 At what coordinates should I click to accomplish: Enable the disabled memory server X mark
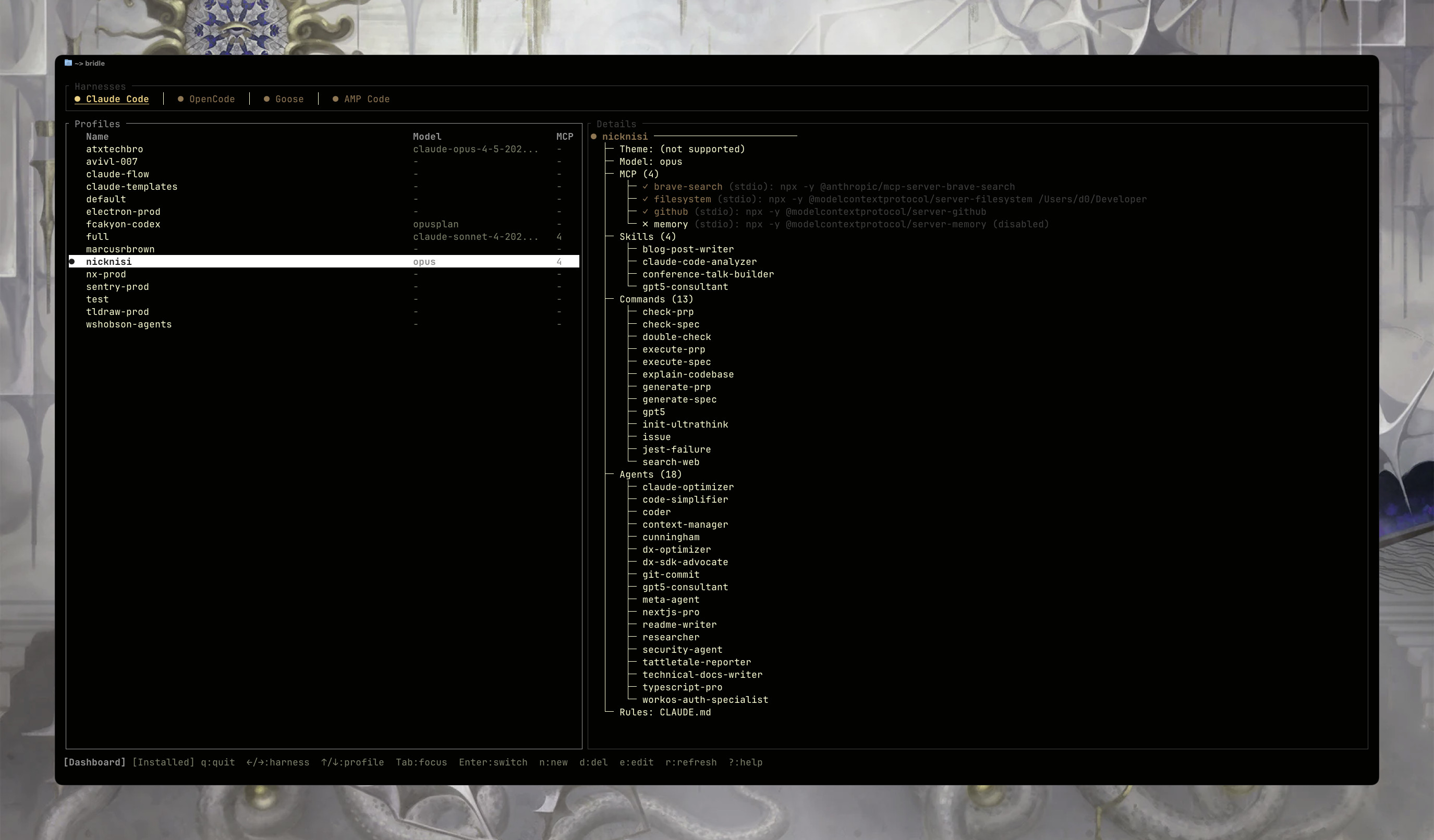[x=646, y=224]
